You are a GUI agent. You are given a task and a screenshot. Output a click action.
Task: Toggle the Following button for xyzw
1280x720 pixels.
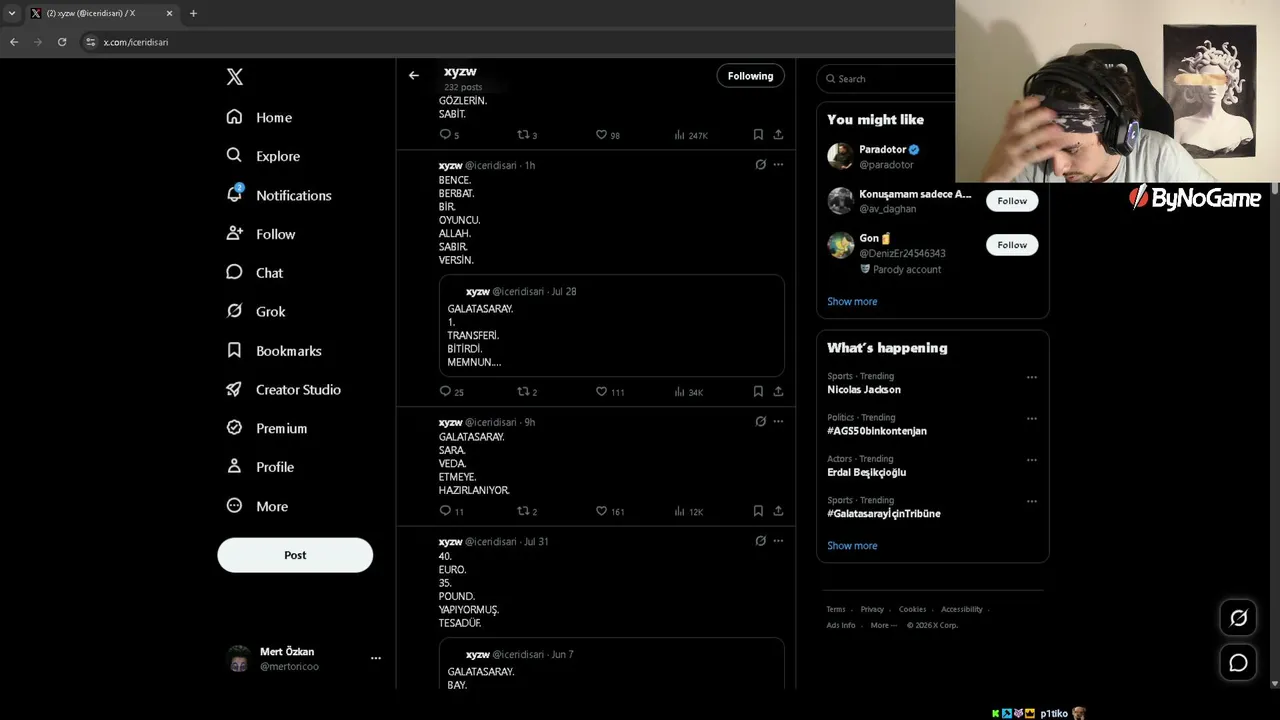point(750,76)
